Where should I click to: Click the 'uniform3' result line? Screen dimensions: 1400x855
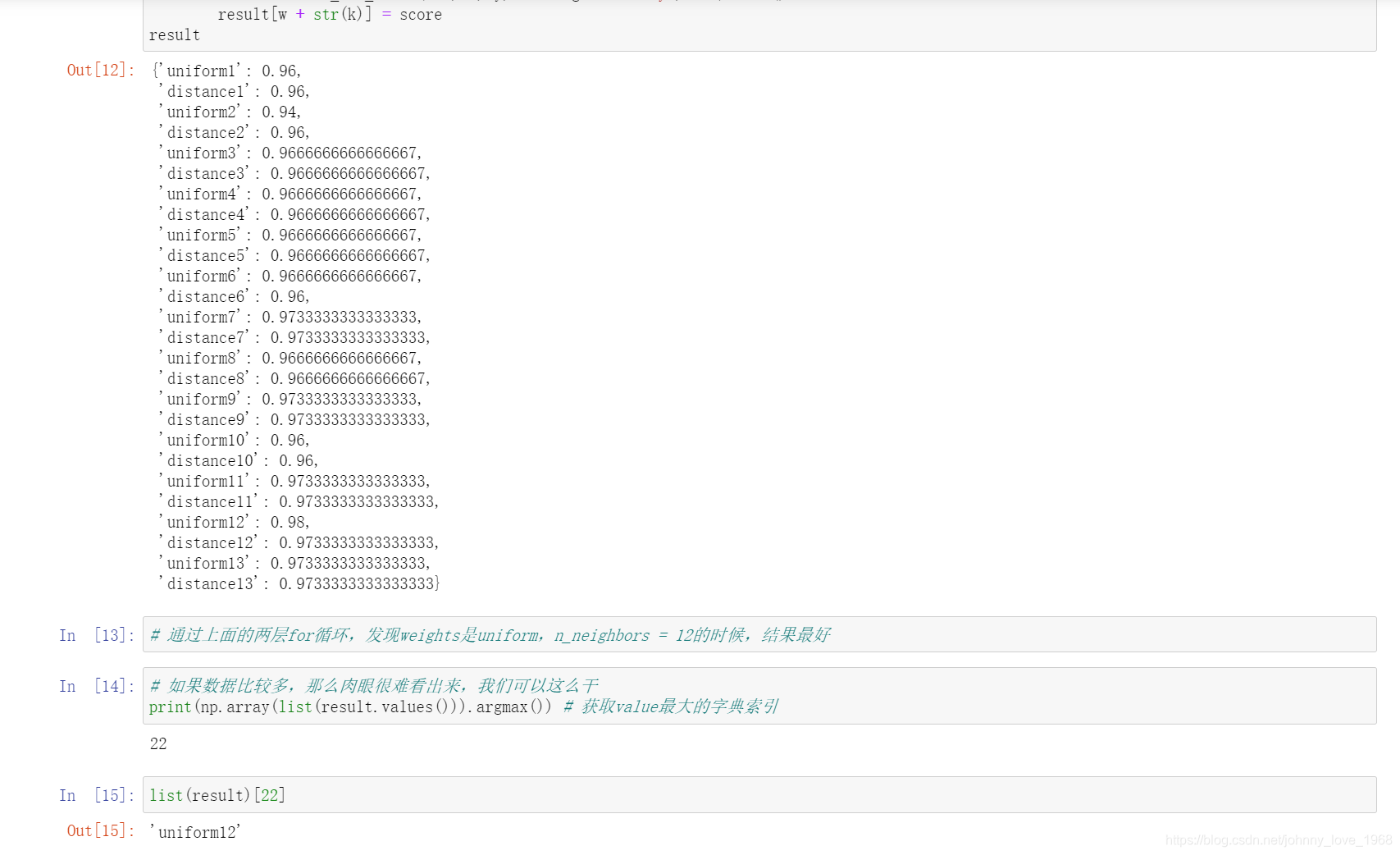tap(290, 153)
